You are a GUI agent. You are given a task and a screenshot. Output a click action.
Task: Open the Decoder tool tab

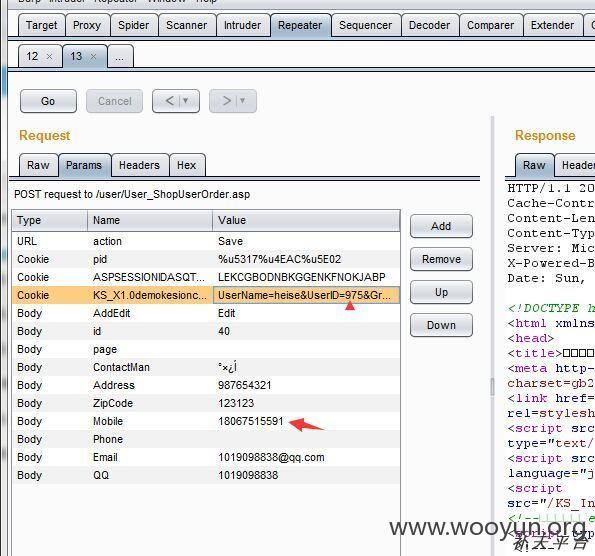pos(430,25)
